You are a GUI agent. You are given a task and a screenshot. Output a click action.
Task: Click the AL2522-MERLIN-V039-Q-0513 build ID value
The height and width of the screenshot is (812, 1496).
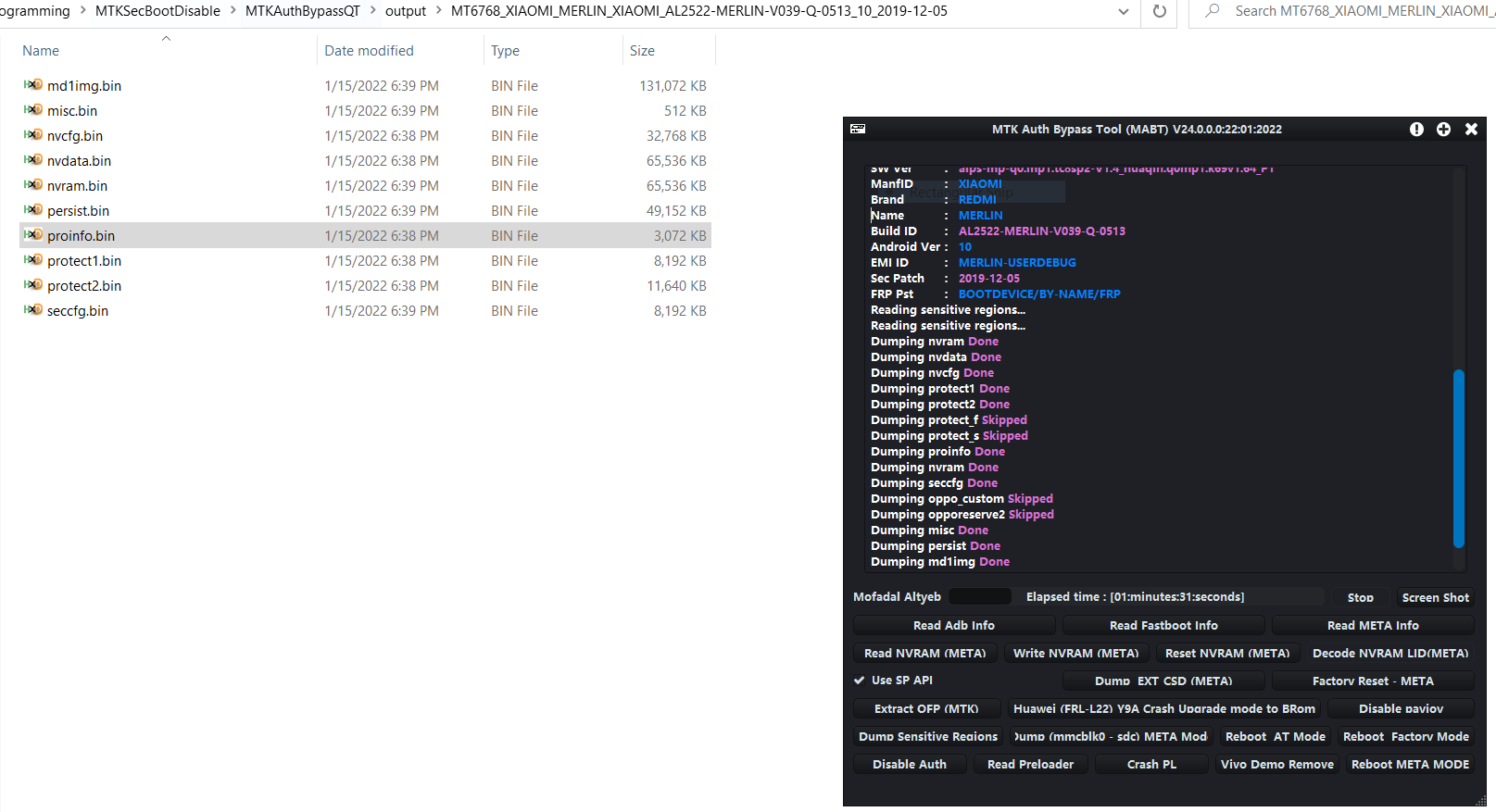pyautogui.click(x=1042, y=231)
